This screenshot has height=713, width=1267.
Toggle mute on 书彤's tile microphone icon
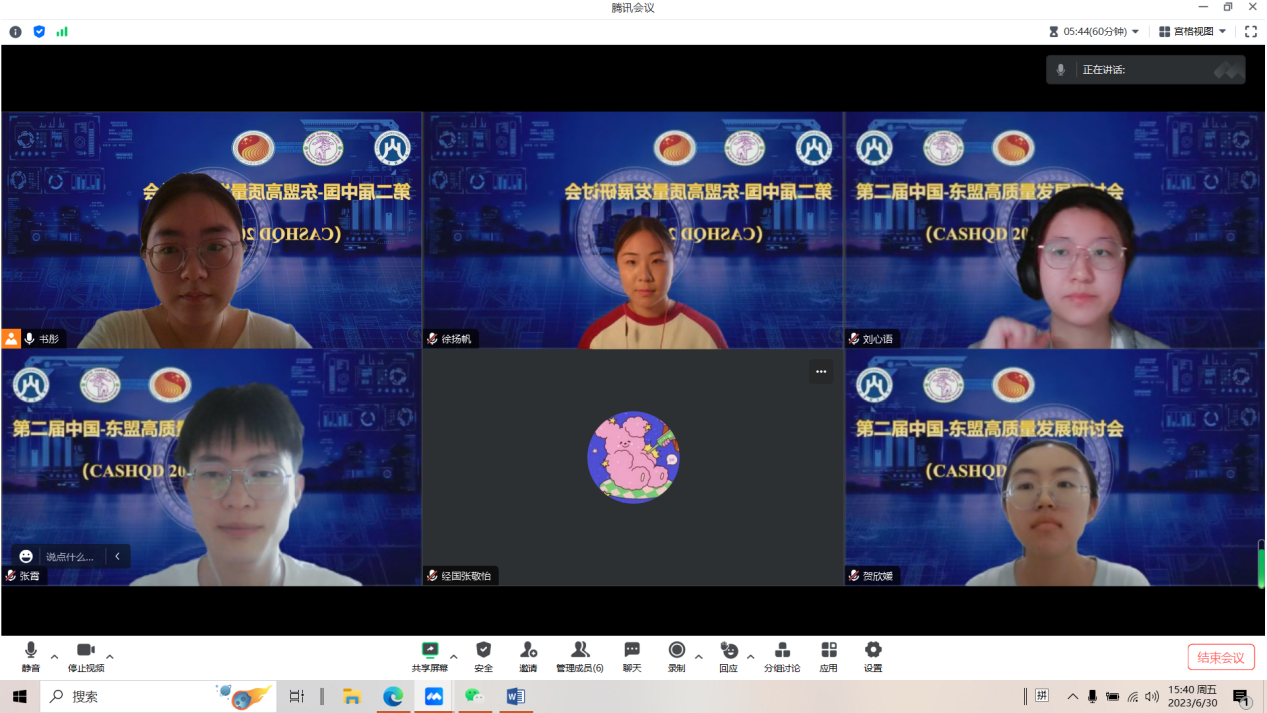click(x=29, y=338)
